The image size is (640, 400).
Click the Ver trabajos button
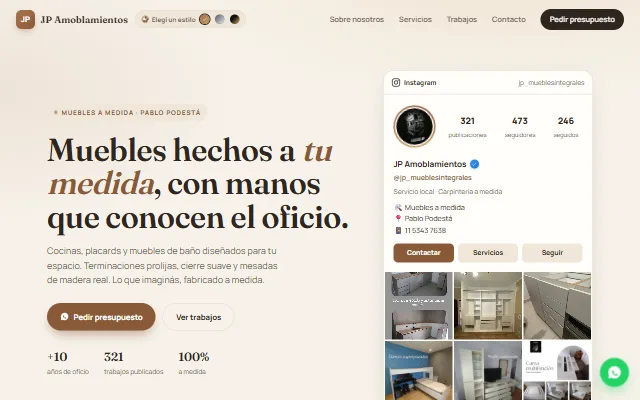click(x=198, y=317)
